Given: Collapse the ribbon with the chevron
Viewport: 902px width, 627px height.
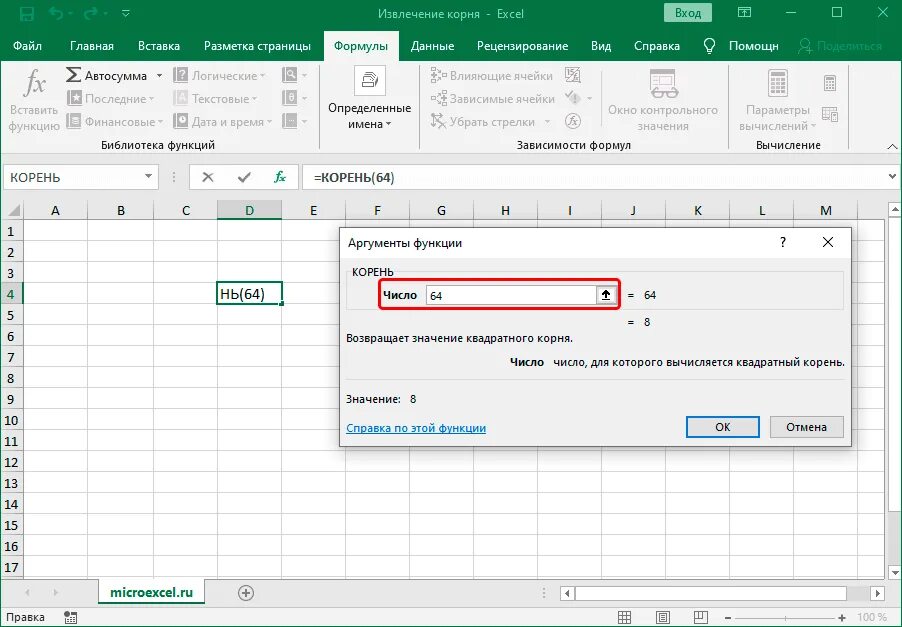Looking at the screenshot, I should coord(892,147).
